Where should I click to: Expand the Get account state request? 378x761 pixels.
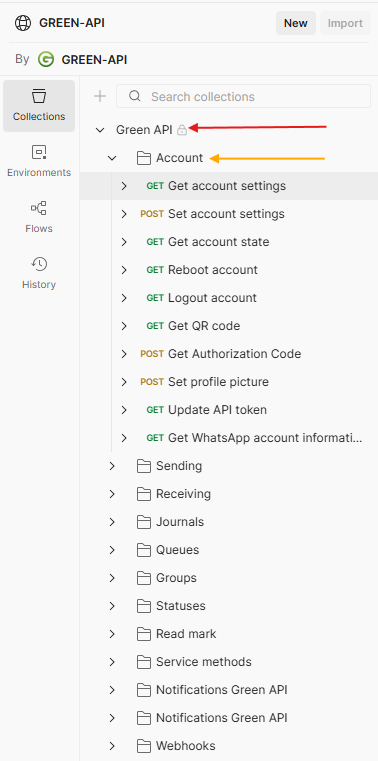pyautogui.click(x=124, y=242)
